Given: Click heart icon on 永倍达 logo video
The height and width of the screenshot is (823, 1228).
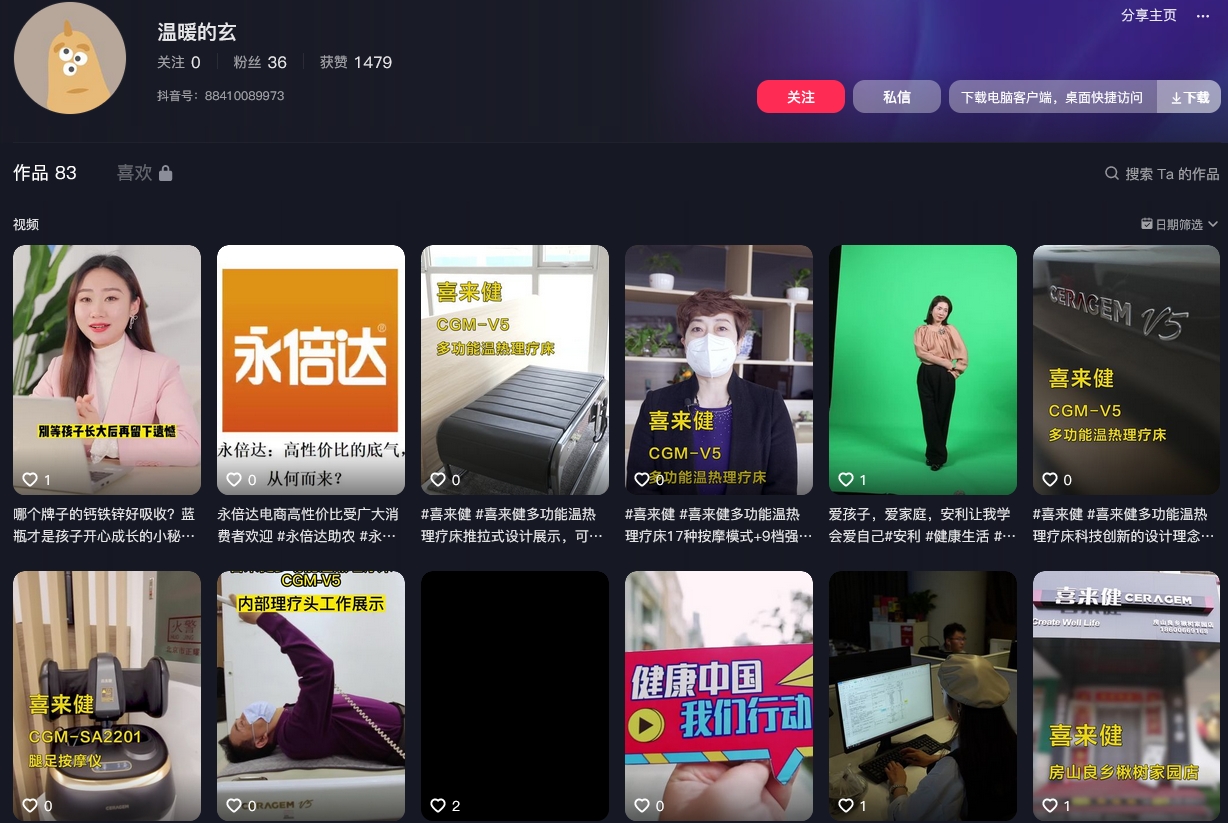Looking at the screenshot, I should 234,480.
